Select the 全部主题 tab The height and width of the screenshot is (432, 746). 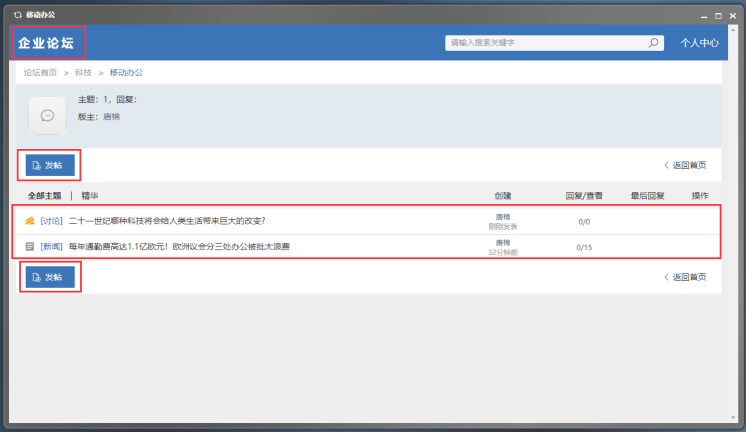pyautogui.click(x=44, y=196)
